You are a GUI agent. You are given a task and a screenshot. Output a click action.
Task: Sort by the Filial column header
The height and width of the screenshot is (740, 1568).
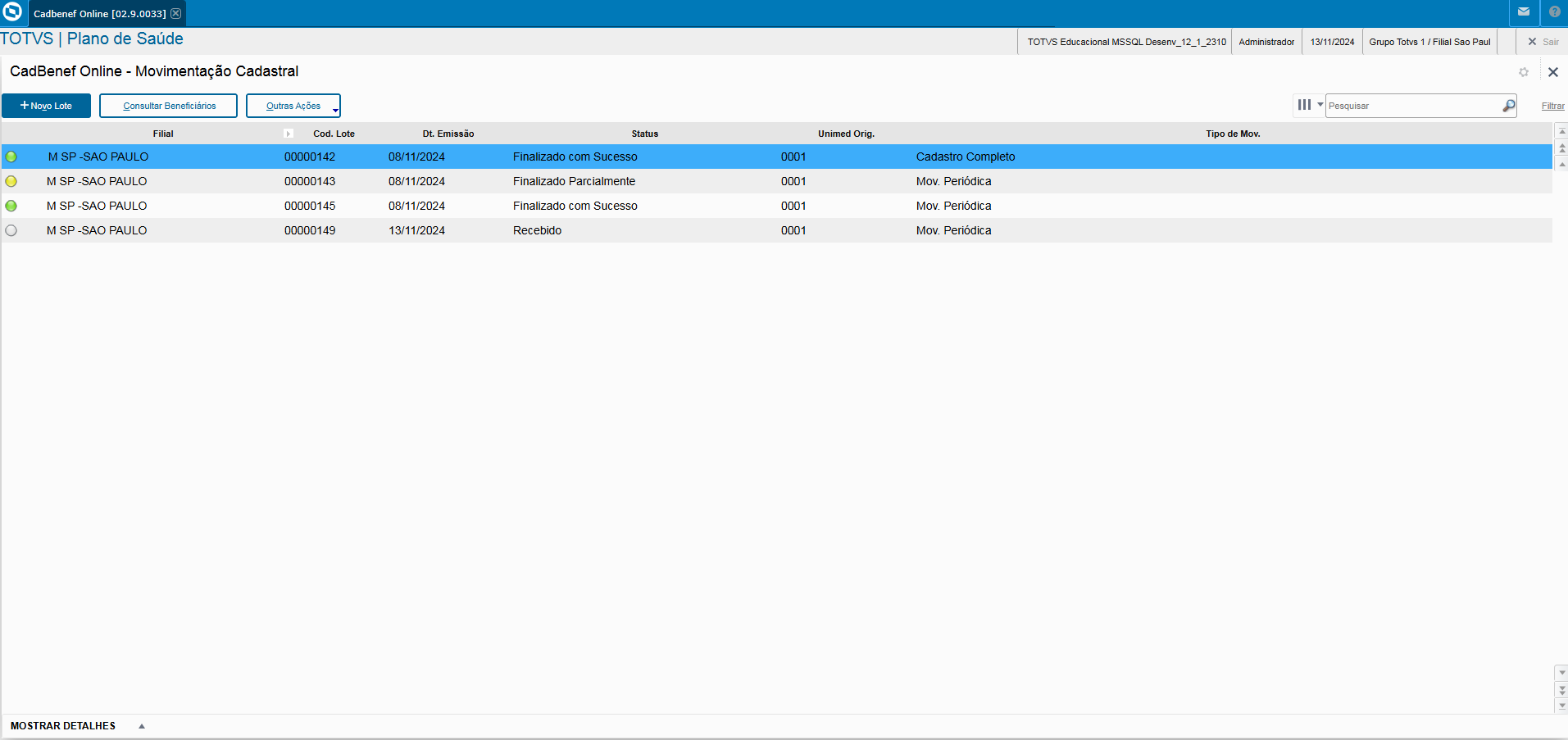tap(163, 134)
